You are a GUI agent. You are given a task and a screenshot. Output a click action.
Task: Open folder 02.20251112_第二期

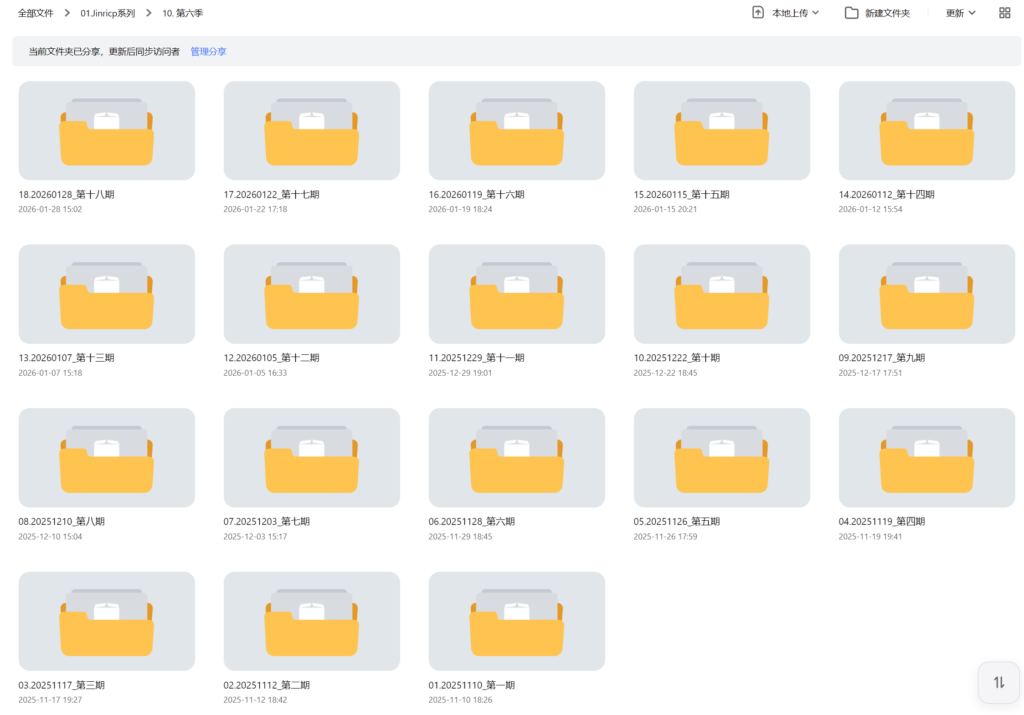tap(311, 620)
